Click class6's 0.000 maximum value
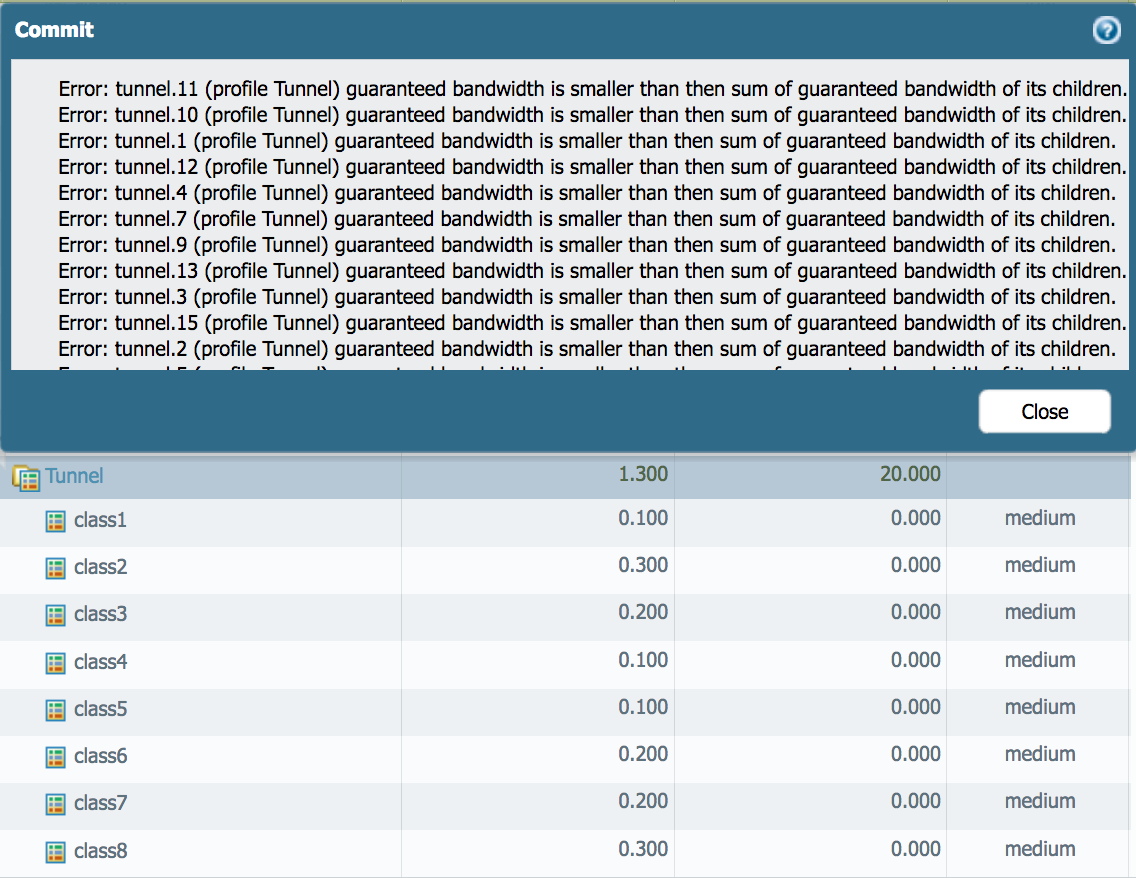Viewport: 1136px width, 878px height. coord(916,754)
